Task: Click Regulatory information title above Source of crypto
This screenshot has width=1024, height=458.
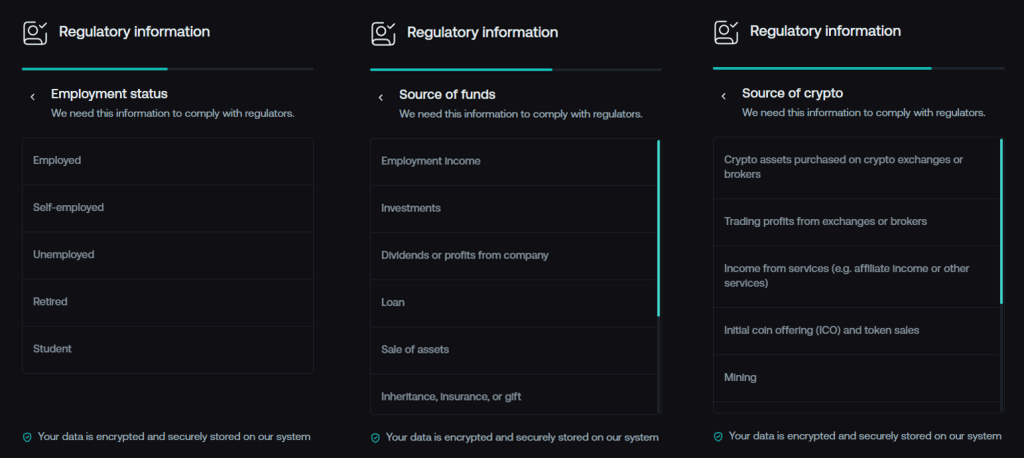Action: (x=825, y=31)
